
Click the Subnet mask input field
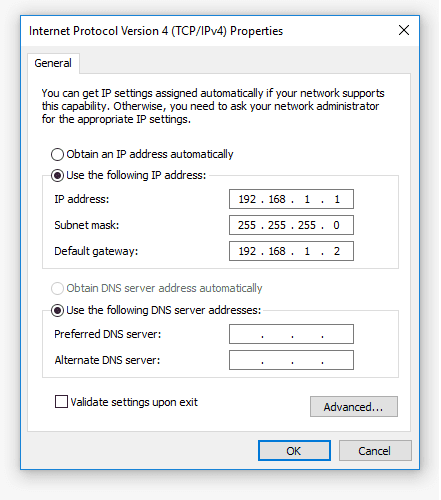coord(291,225)
